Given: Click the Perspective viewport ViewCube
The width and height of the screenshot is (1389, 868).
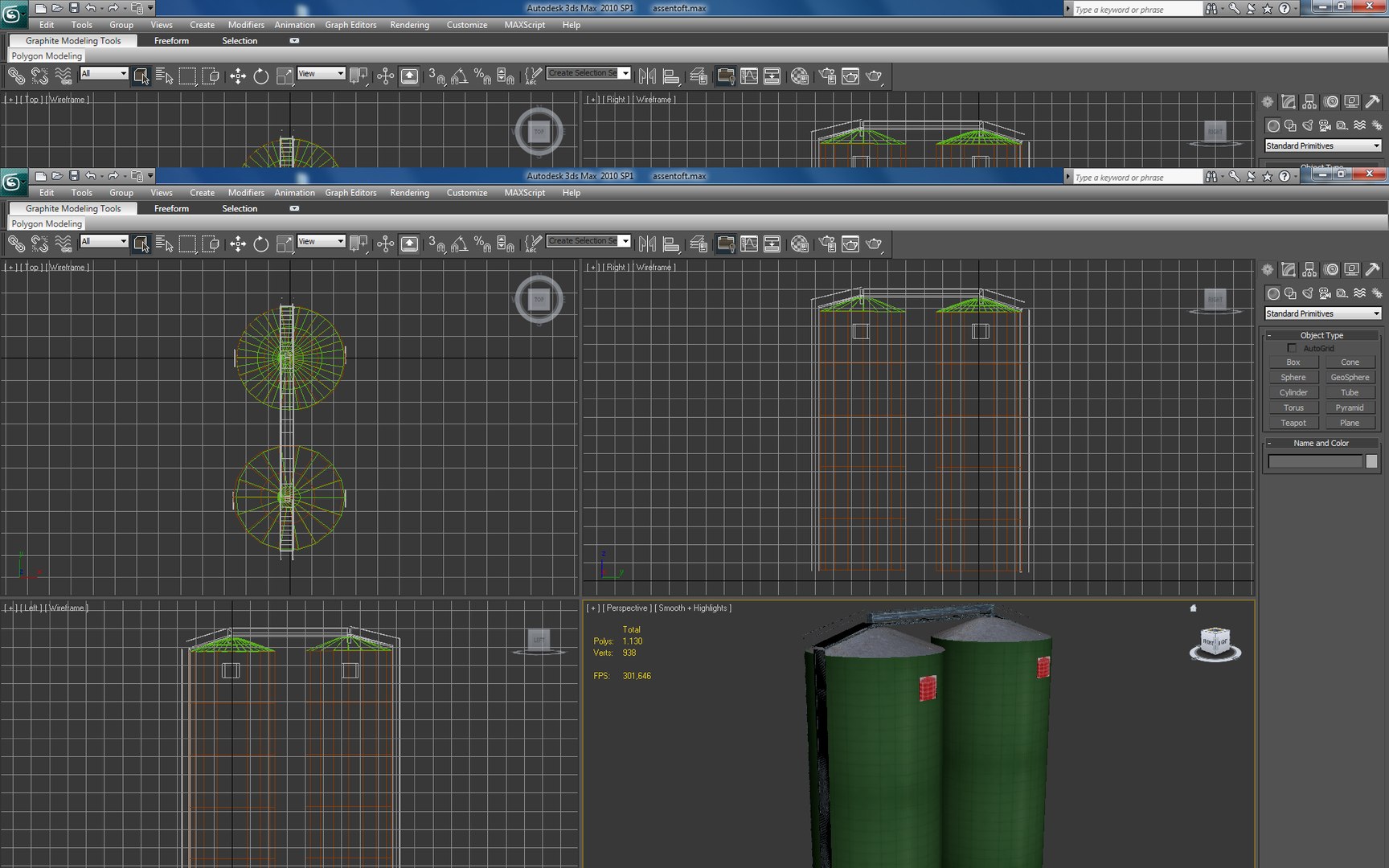Looking at the screenshot, I should click(1215, 643).
